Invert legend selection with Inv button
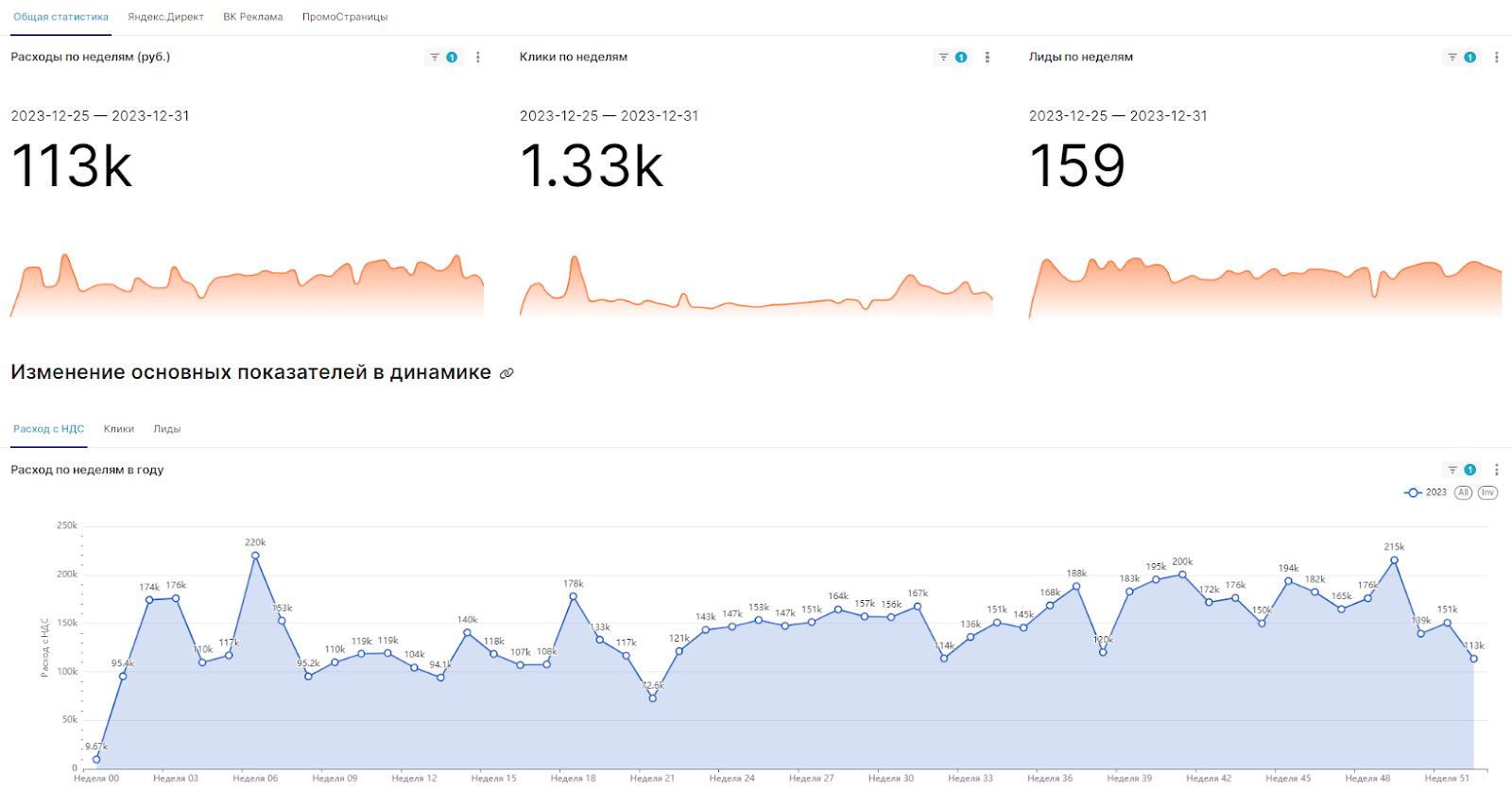The image size is (1512, 790). (x=1487, y=492)
